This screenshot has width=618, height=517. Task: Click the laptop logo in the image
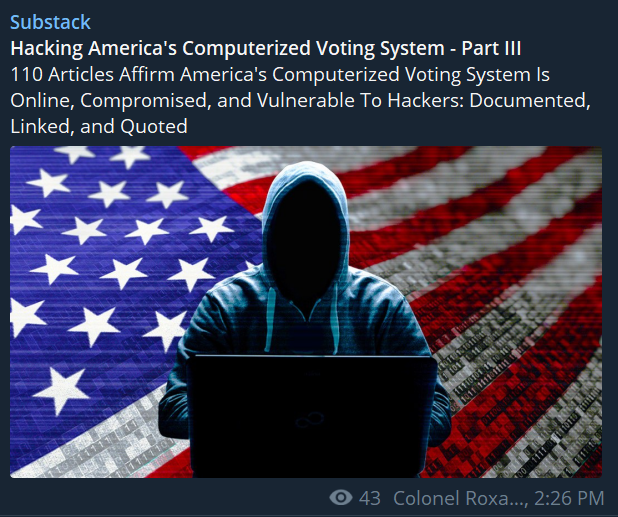310,419
